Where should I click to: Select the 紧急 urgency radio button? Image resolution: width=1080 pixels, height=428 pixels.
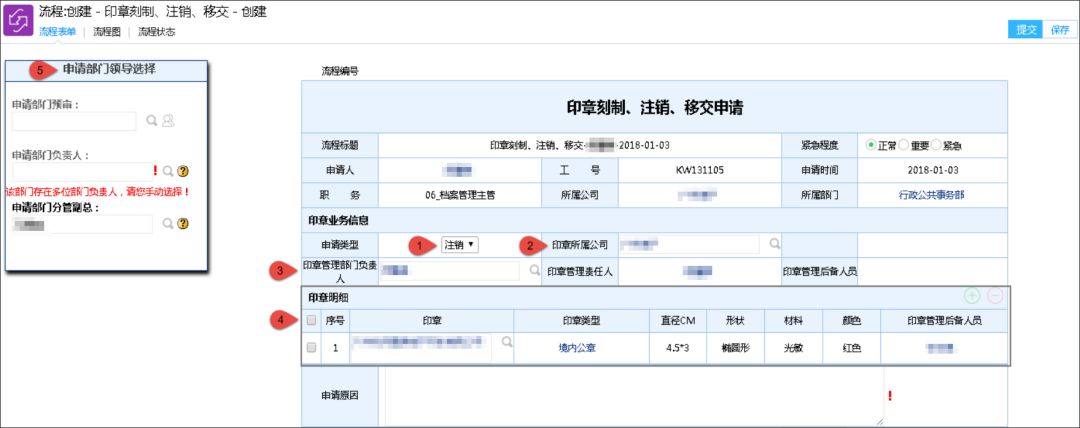point(936,145)
